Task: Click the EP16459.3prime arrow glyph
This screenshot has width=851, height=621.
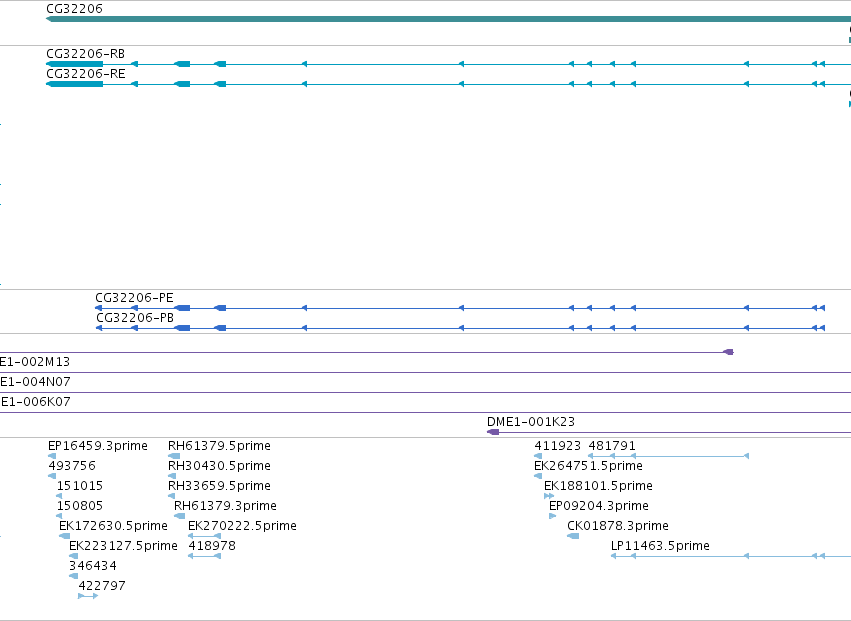Action: tap(52, 456)
